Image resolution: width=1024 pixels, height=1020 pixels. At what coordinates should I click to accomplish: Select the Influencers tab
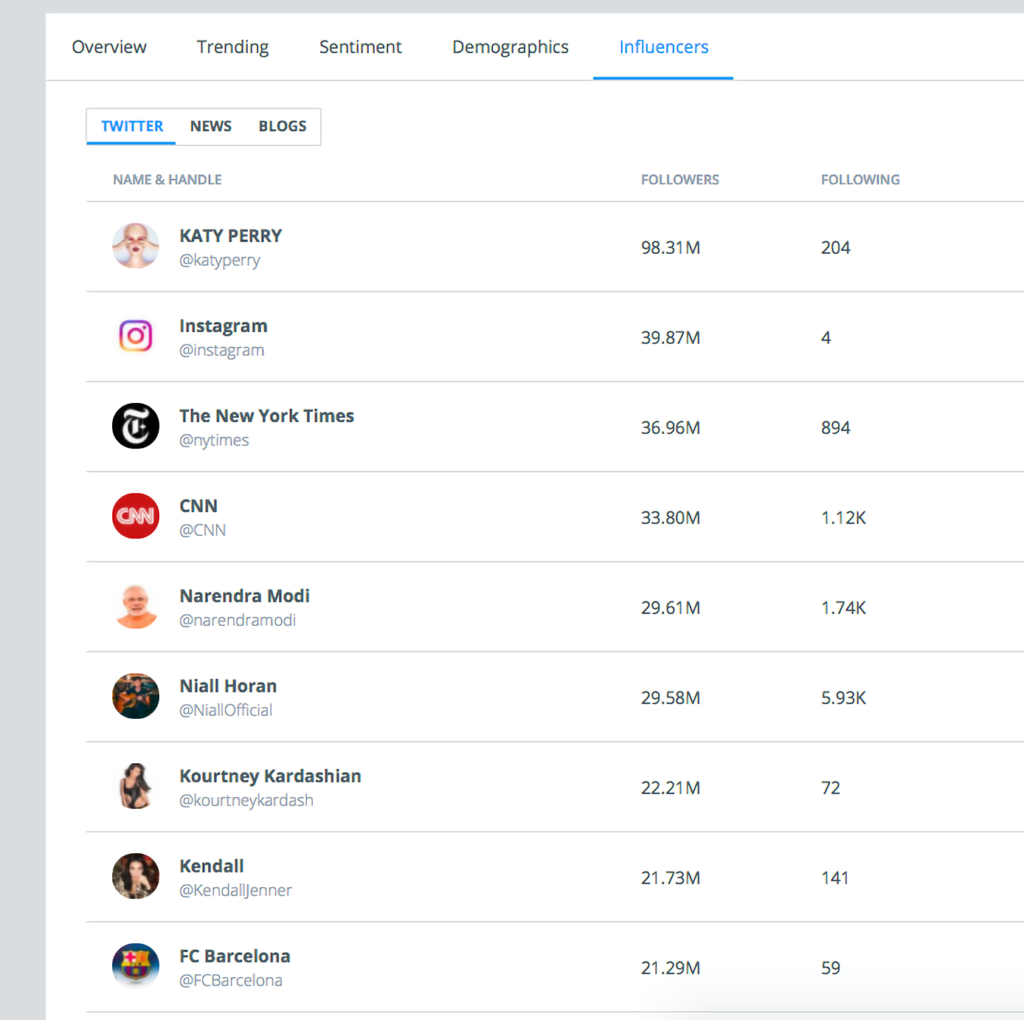pyautogui.click(x=664, y=47)
